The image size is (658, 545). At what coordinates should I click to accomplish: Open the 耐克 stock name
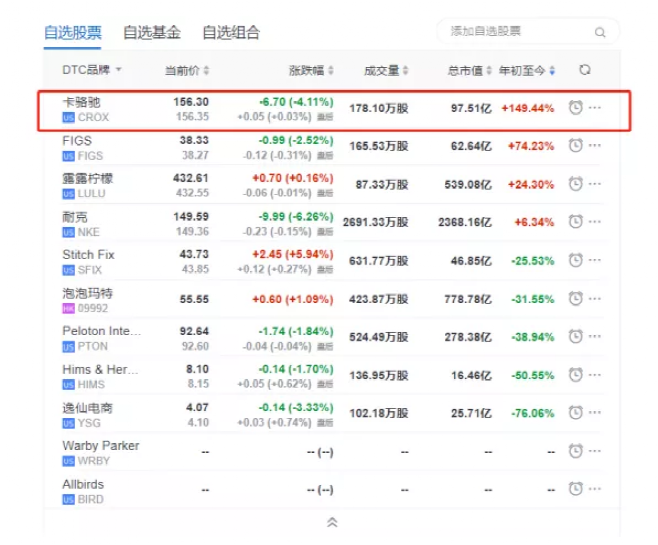[75, 217]
